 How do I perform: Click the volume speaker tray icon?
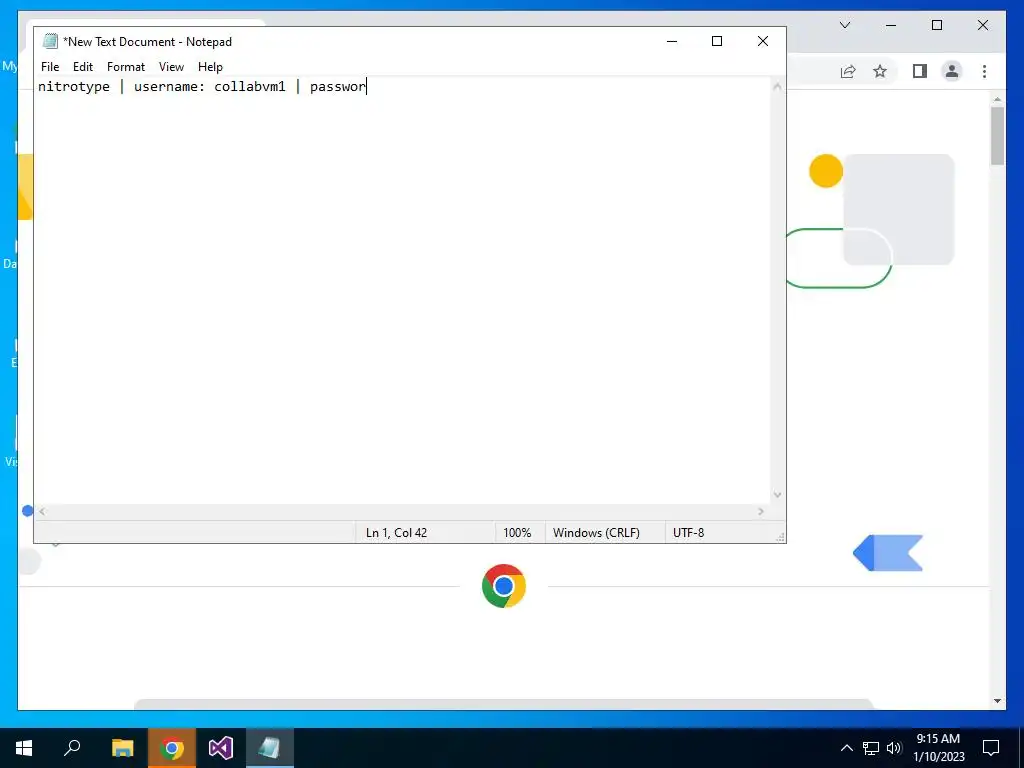coord(894,748)
